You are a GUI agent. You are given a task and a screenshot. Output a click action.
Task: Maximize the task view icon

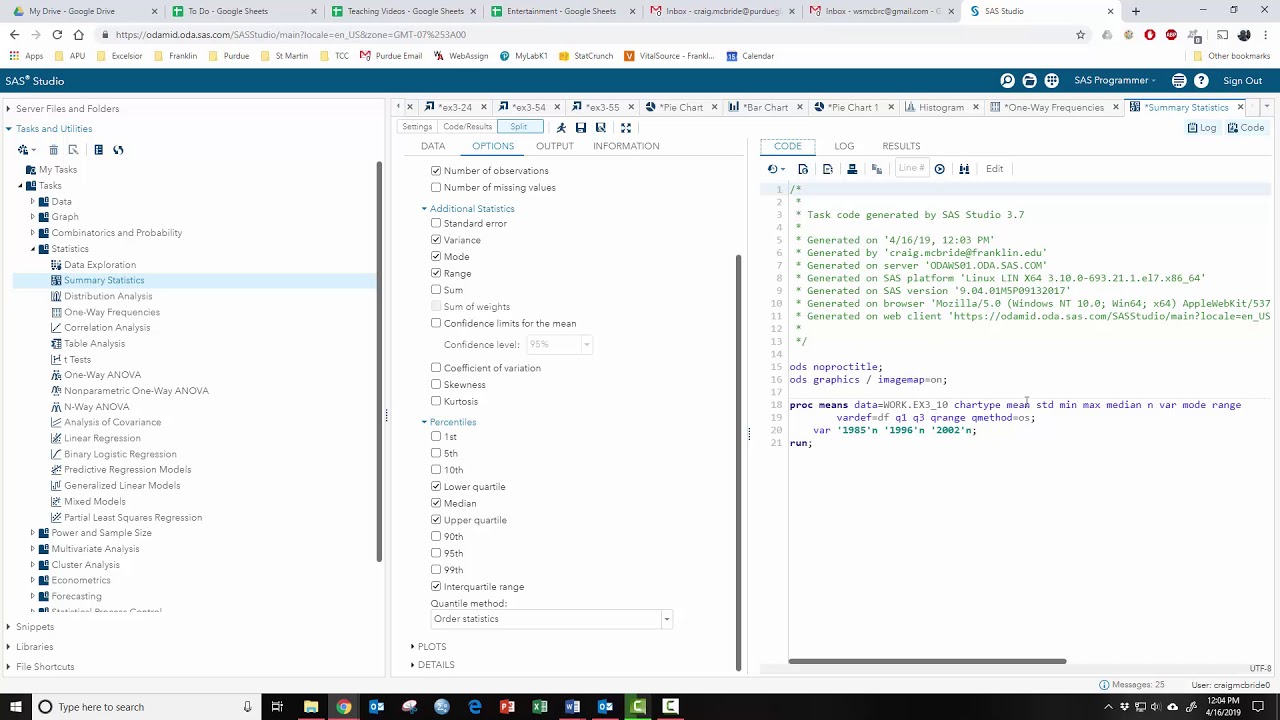[626, 127]
